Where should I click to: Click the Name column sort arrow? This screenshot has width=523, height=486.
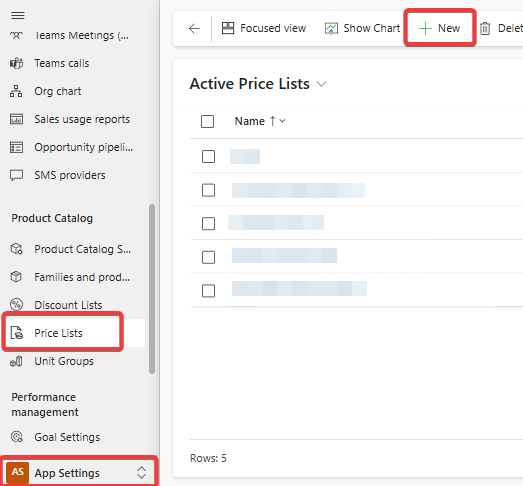pos(273,121)
